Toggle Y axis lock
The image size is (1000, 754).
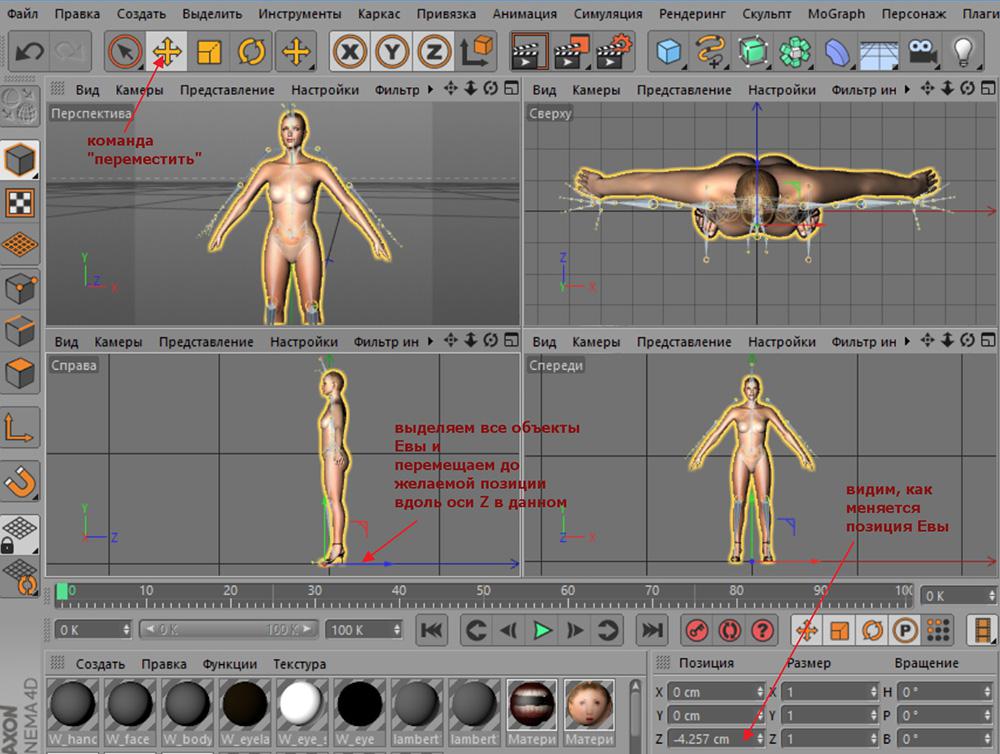(x=392, y=50)
